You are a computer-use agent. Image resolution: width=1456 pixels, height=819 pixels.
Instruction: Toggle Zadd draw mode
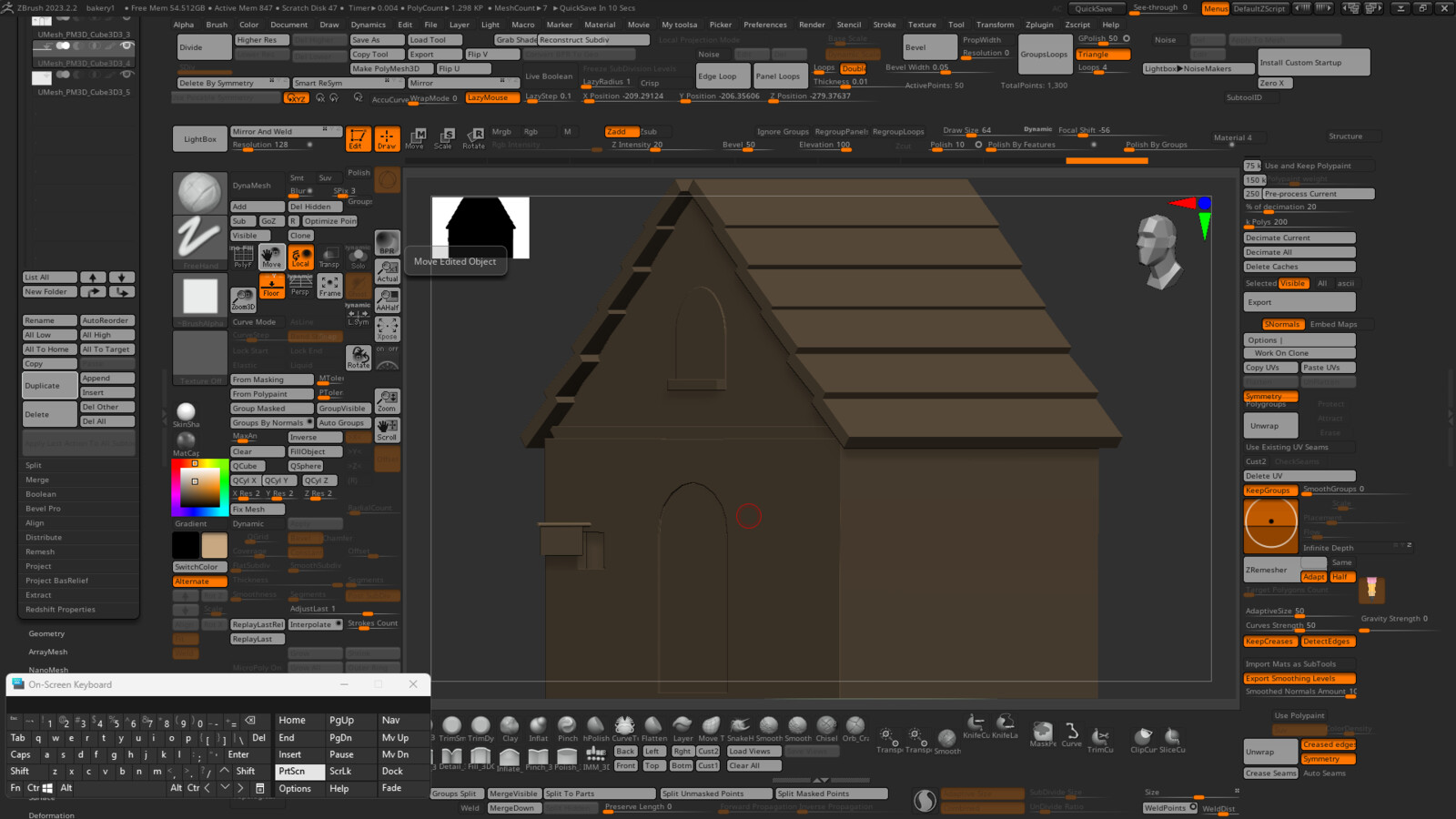coord(622,132)
